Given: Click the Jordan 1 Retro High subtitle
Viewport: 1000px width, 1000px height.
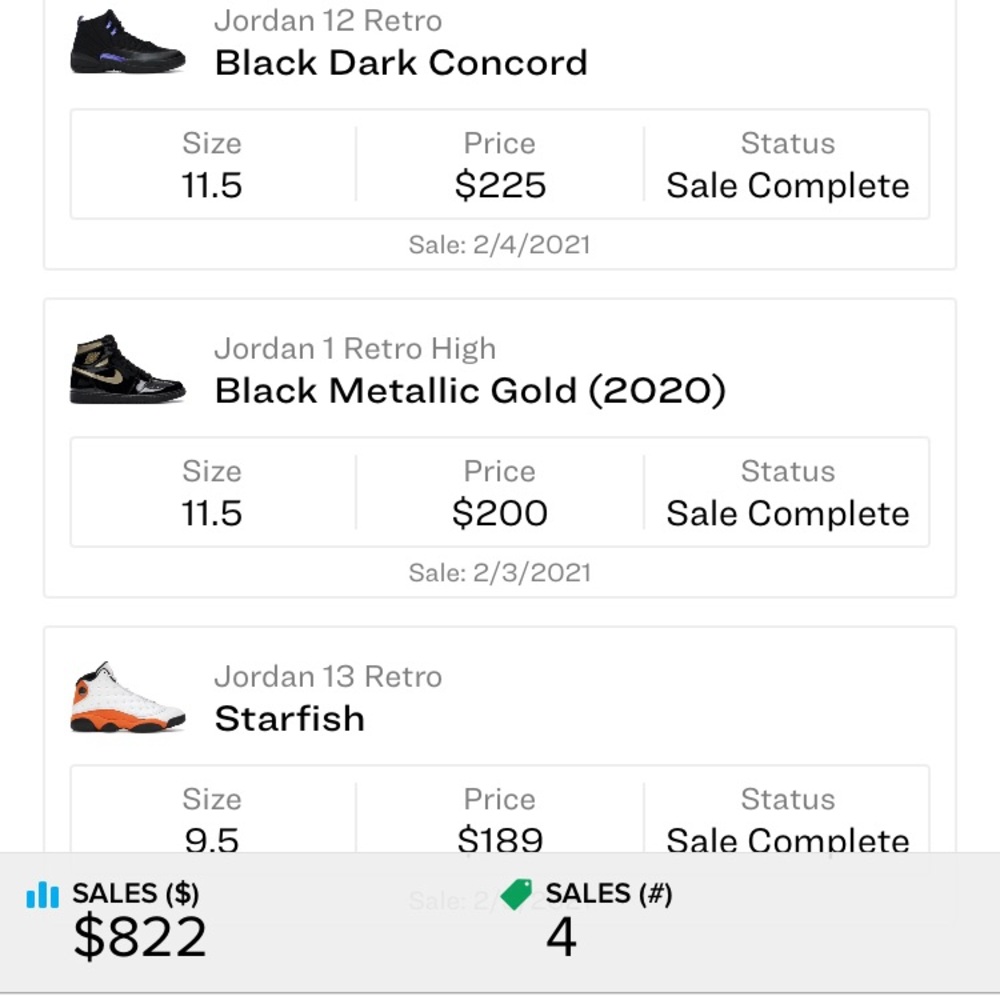Looking at the screenshot, I should pos(355,348).
